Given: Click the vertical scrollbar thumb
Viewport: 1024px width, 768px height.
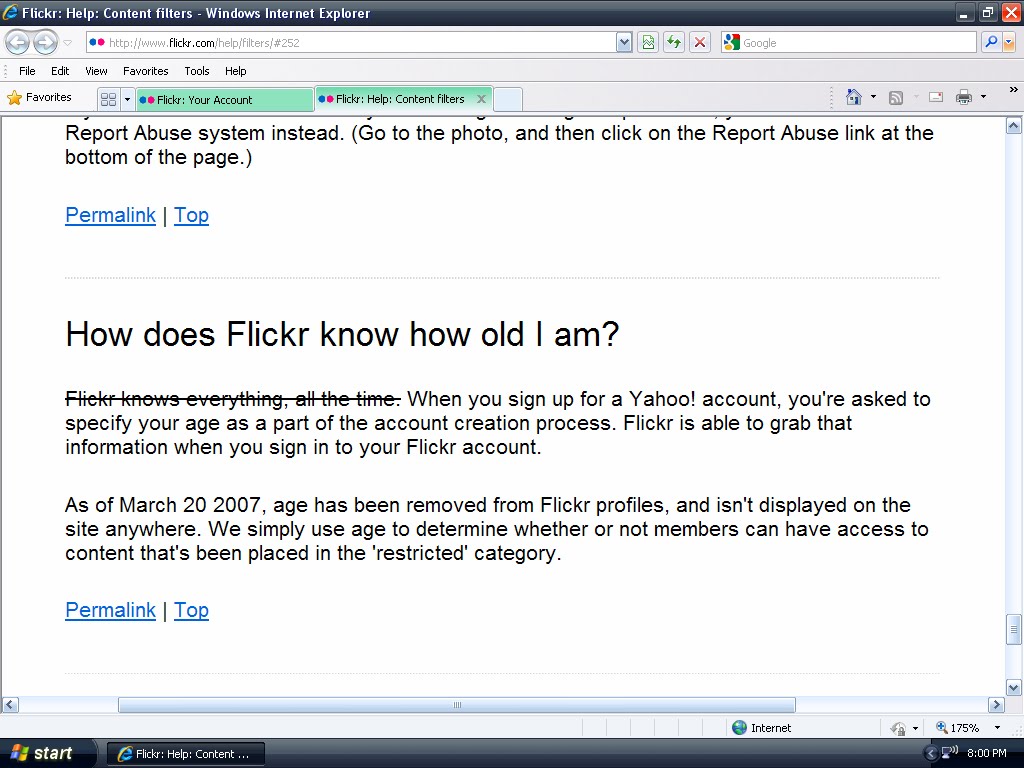Looking at the screenshot, I should coord(1014,629).
